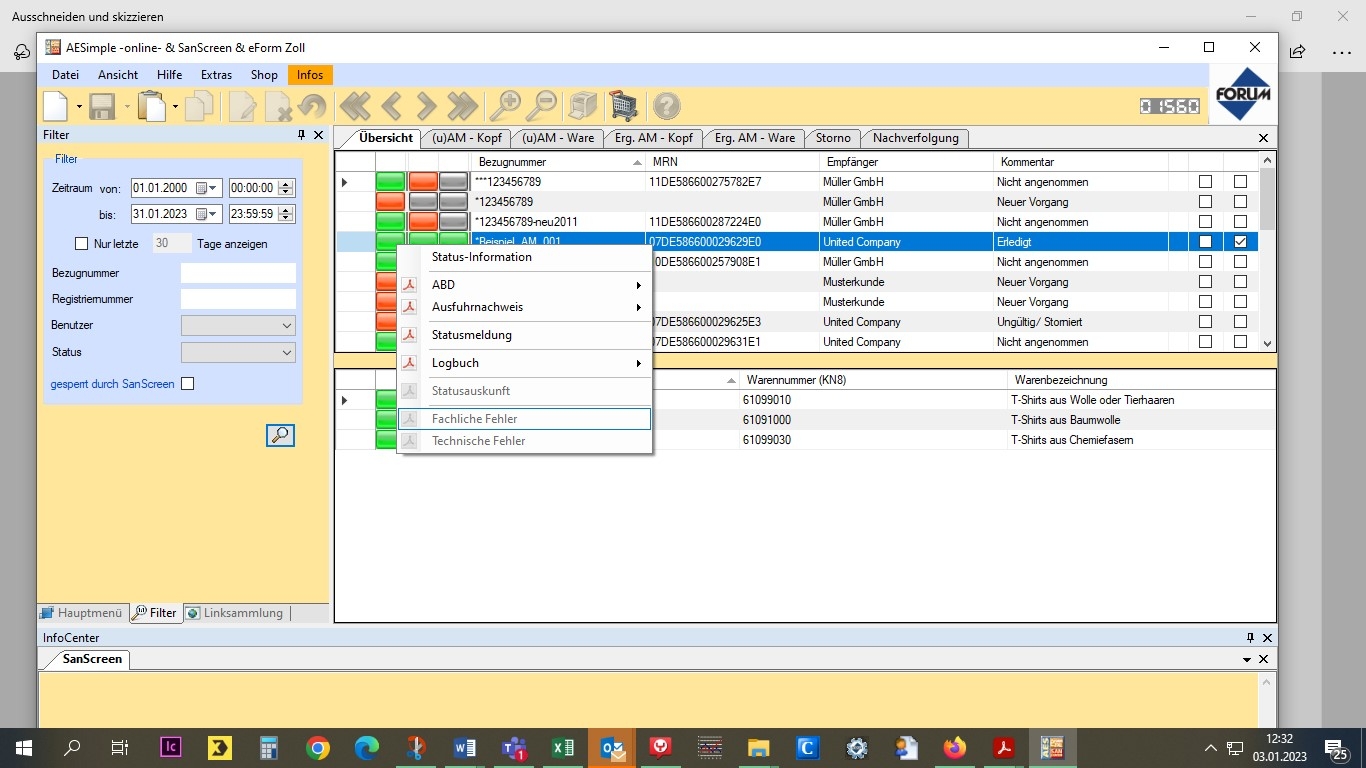
Task: Click the paste clipboard toolbar icon
Action: click(151, 106)
